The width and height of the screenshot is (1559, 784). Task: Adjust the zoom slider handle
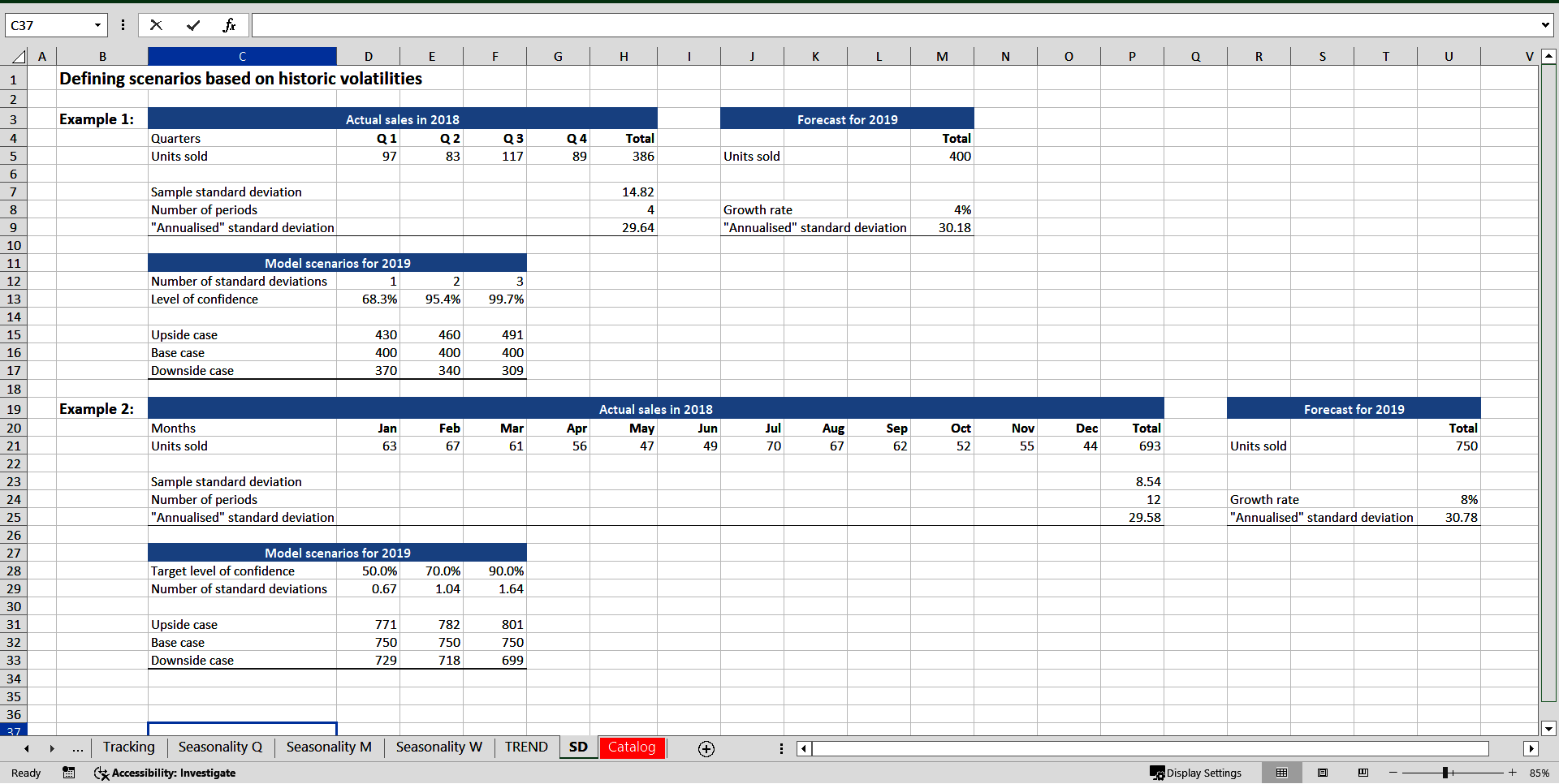(1445, 773)
